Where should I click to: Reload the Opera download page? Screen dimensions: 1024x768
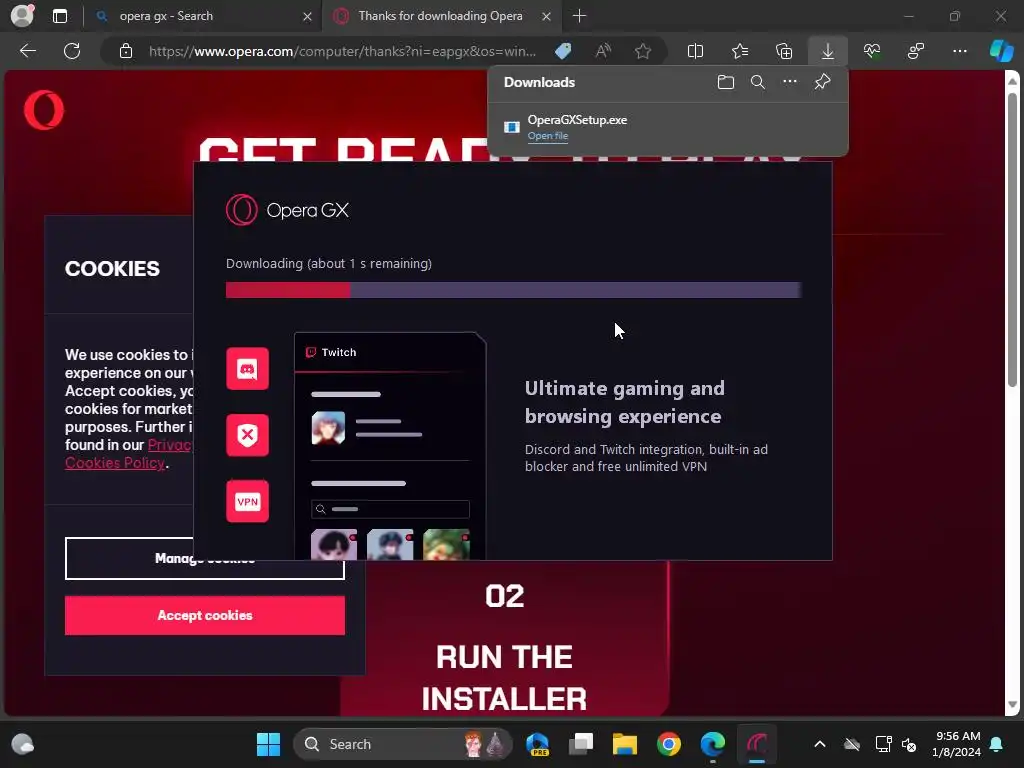[x=72, y=51]
